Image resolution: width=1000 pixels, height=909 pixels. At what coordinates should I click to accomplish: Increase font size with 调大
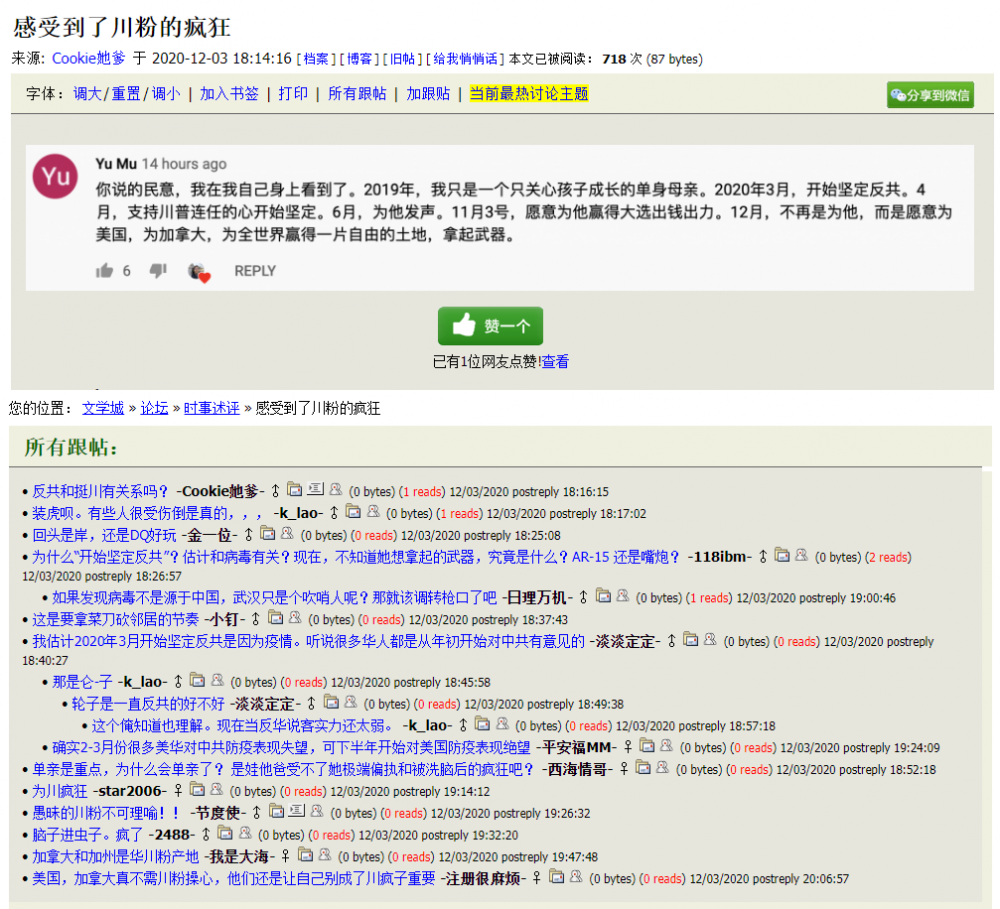(x=87, y=93)
